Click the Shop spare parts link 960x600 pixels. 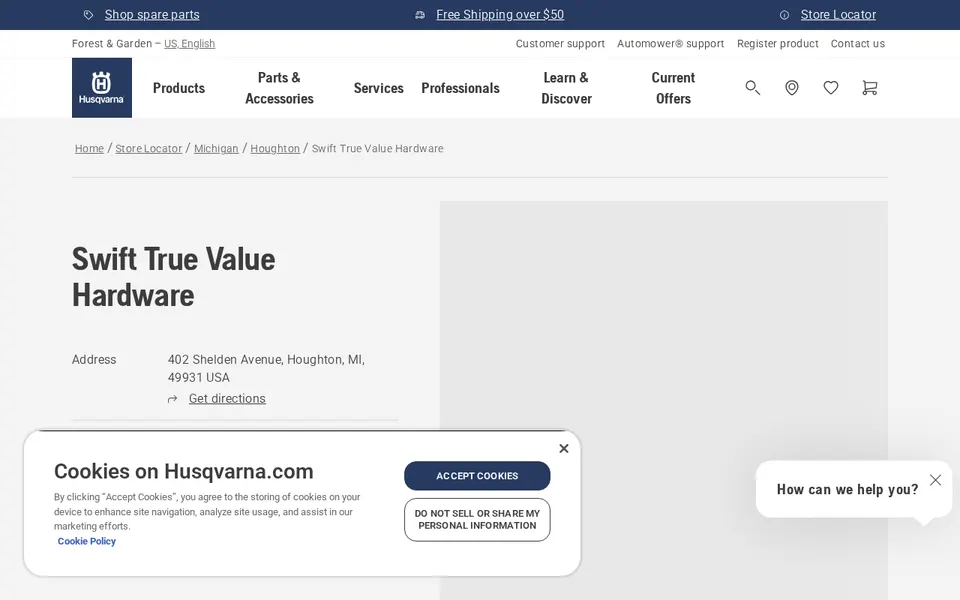(x=152, y=15)
